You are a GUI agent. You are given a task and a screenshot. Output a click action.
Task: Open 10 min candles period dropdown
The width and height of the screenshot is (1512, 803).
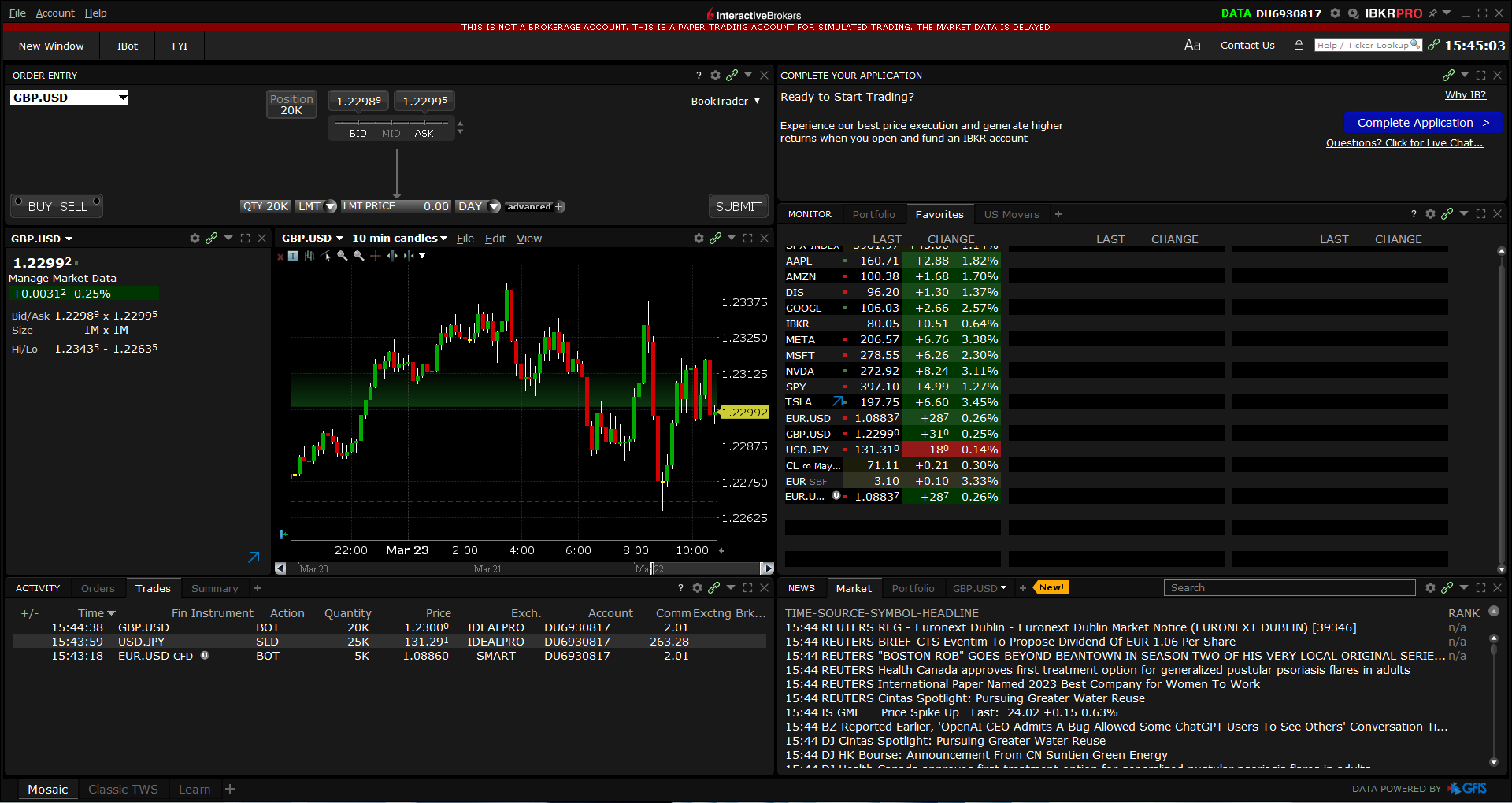point(399,239)
